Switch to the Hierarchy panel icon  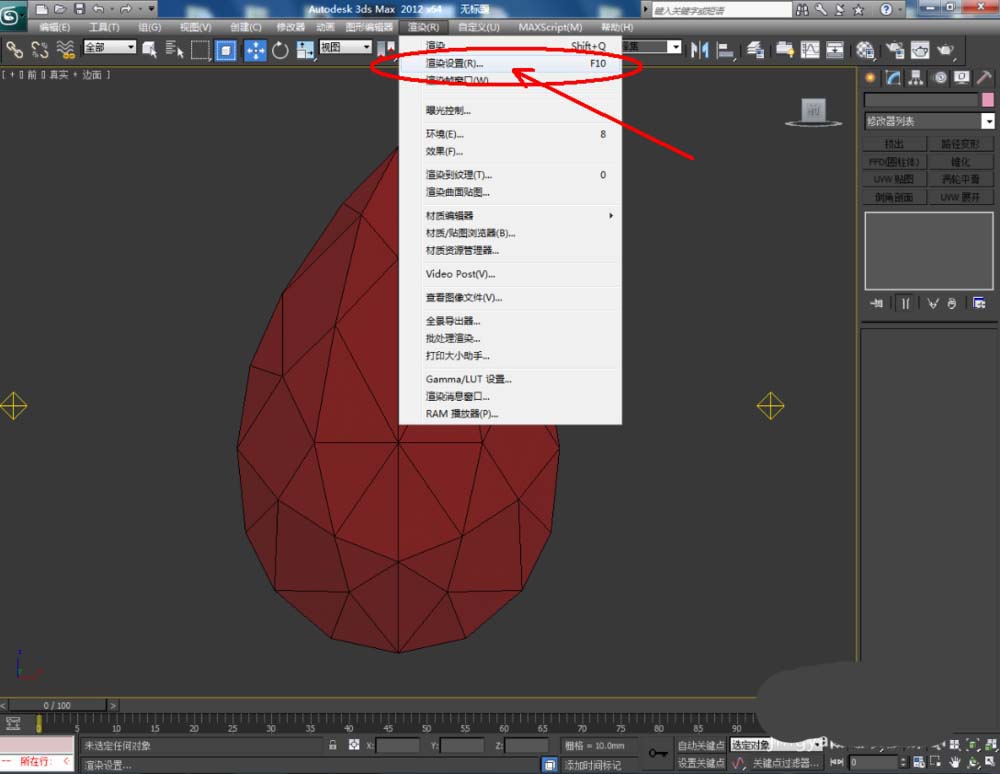(x=915, y=78)
